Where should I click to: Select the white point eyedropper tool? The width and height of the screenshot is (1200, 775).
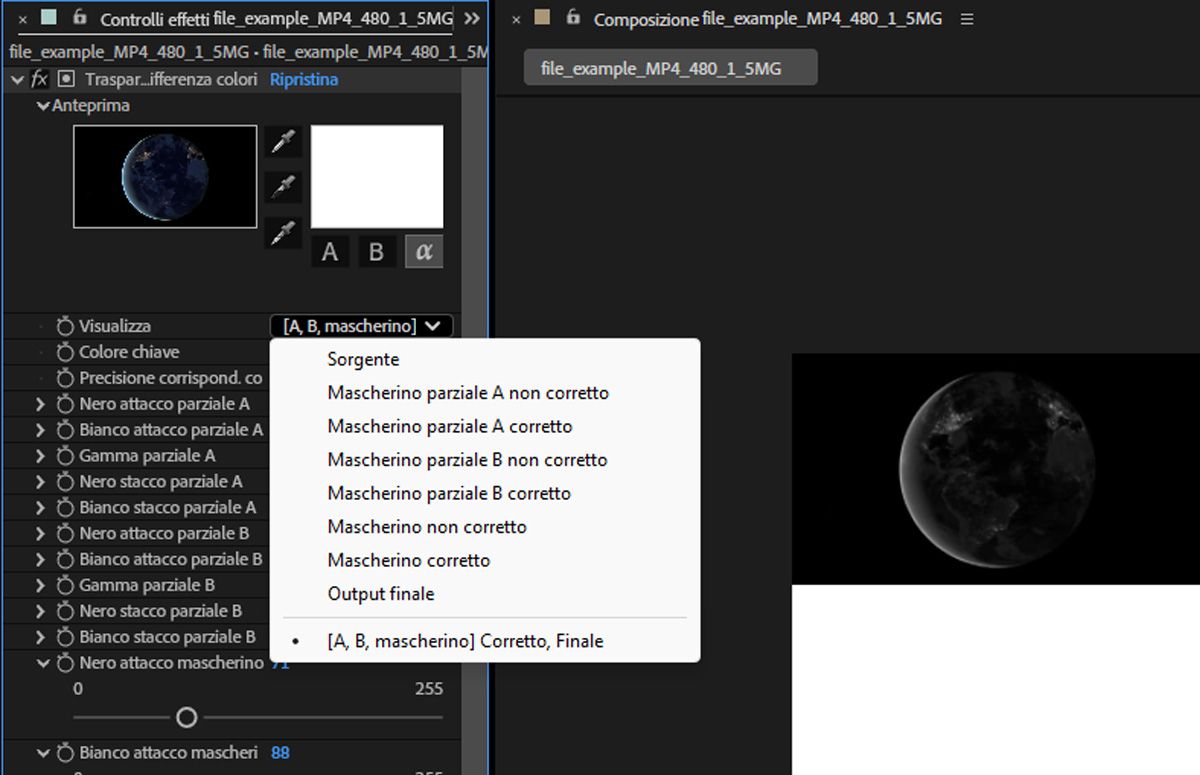point(282,233)
